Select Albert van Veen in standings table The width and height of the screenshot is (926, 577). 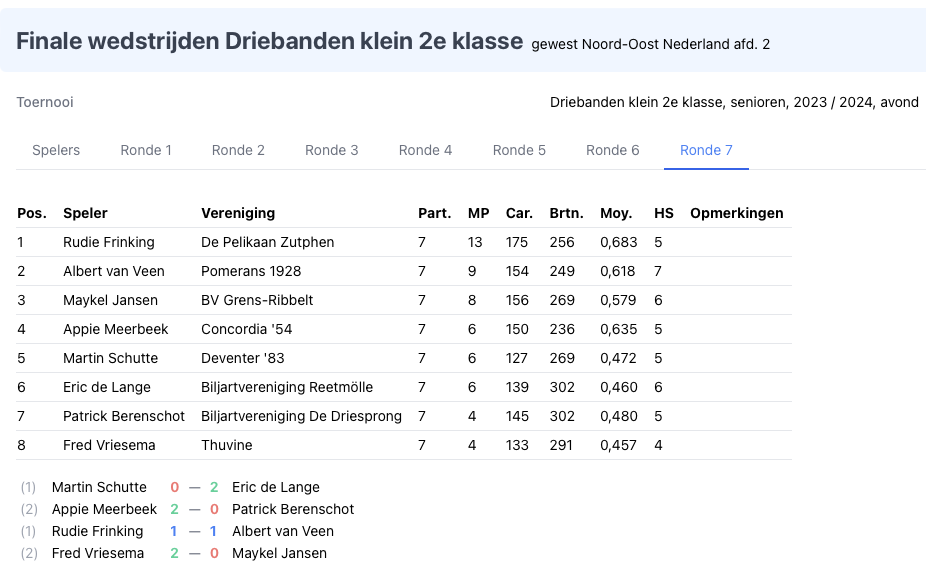[114, 271]
